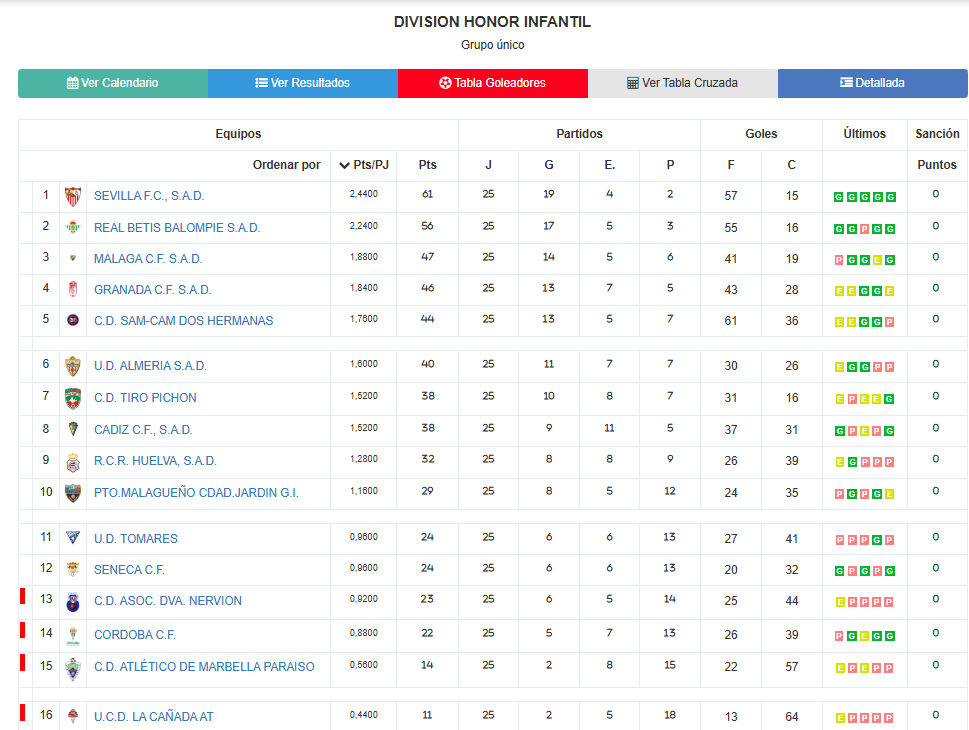Open the Ver Calendario tab
Viewport: 969px width, 730px height.
coord(113,83)
